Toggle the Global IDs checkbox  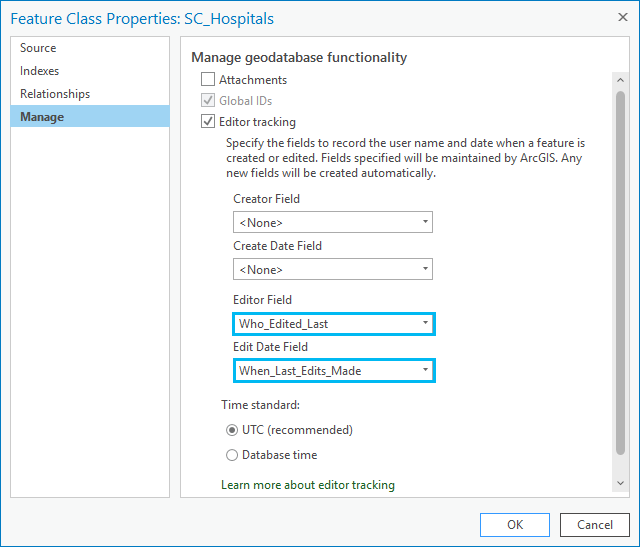[208, 100]
